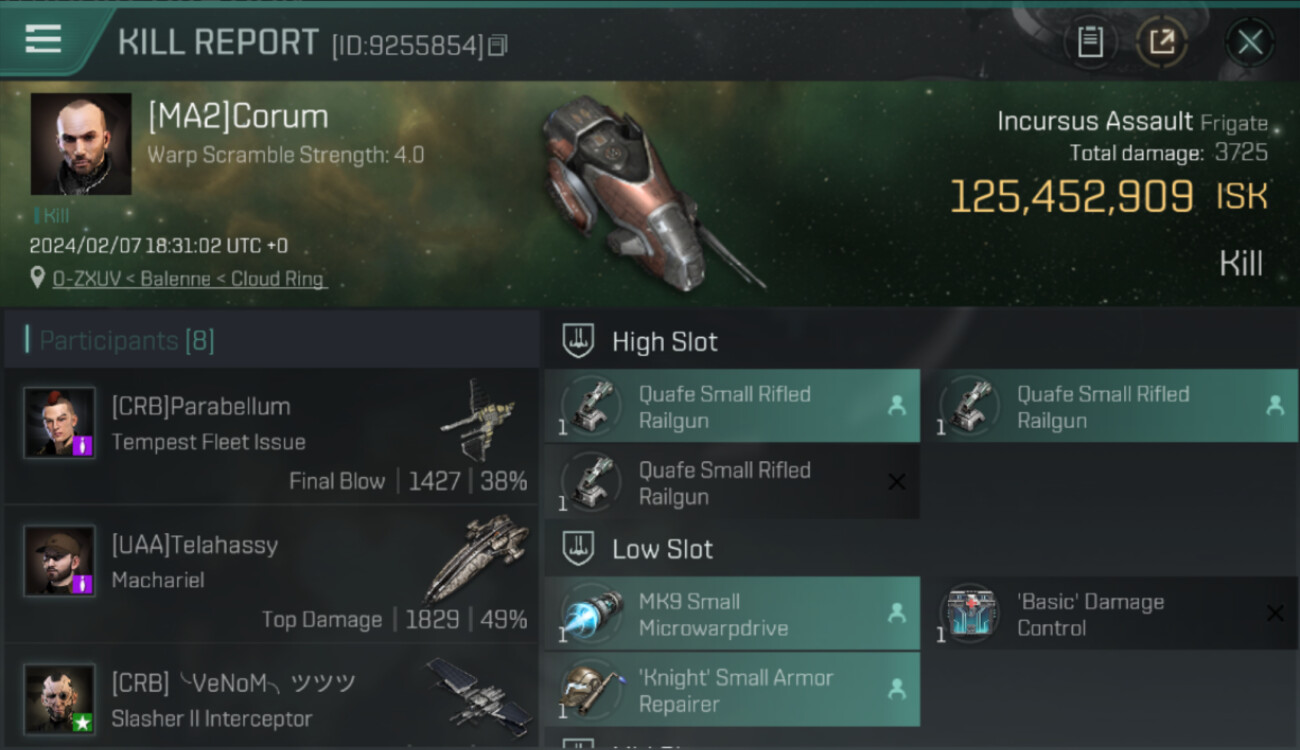The image size is (1300, 750).
Task: Select the first Quafe Small Rifled Railgun
Action: 732,406
